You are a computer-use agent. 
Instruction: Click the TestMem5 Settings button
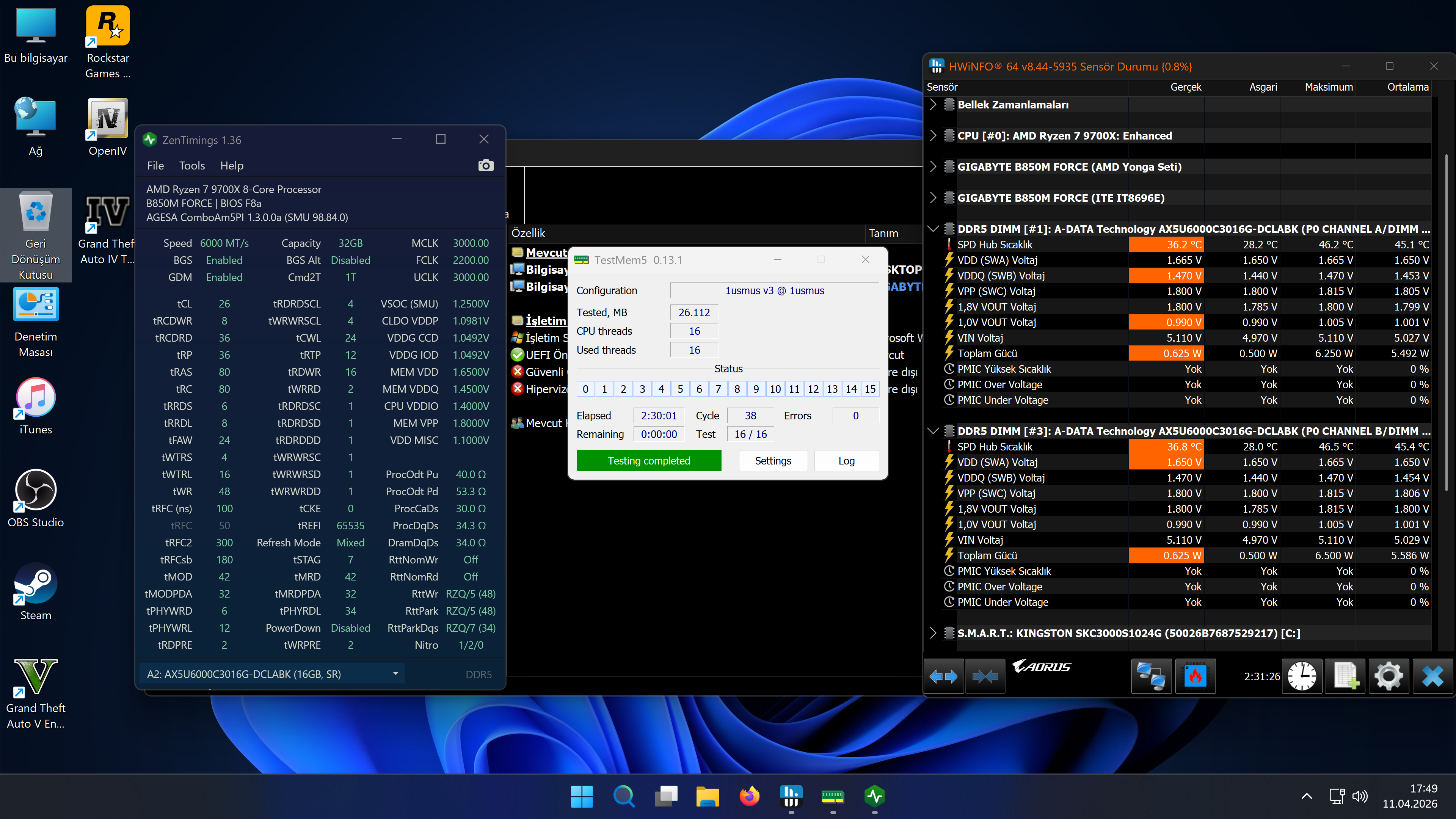point(773,461)
